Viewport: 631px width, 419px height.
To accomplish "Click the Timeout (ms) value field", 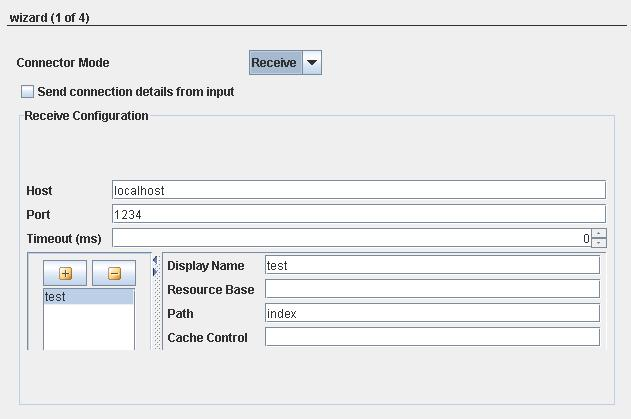I will 352,238.
